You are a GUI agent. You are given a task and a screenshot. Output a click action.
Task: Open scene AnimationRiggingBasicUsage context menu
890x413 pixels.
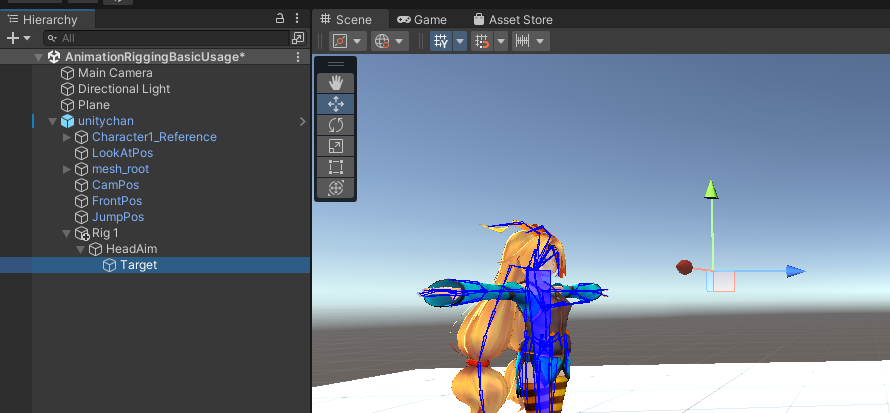click(x=298, y=57)
